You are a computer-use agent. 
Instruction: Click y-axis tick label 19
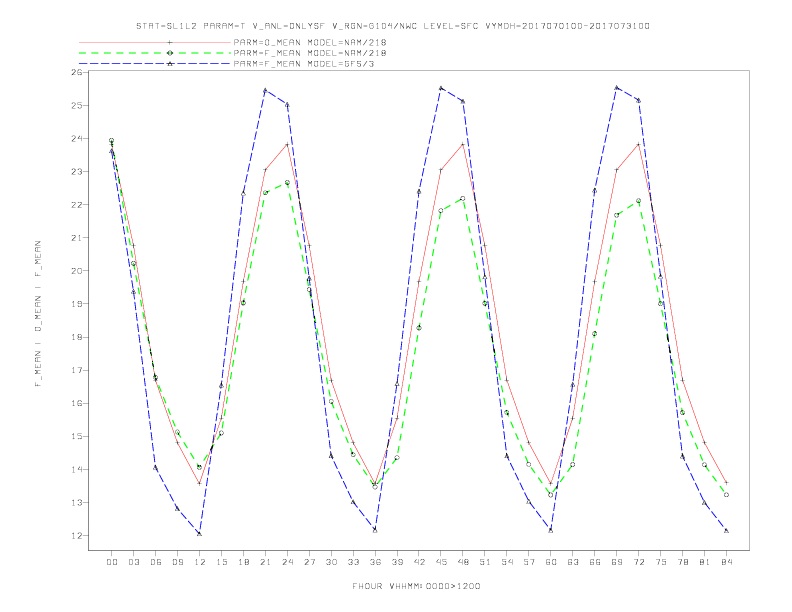[76, 304]
